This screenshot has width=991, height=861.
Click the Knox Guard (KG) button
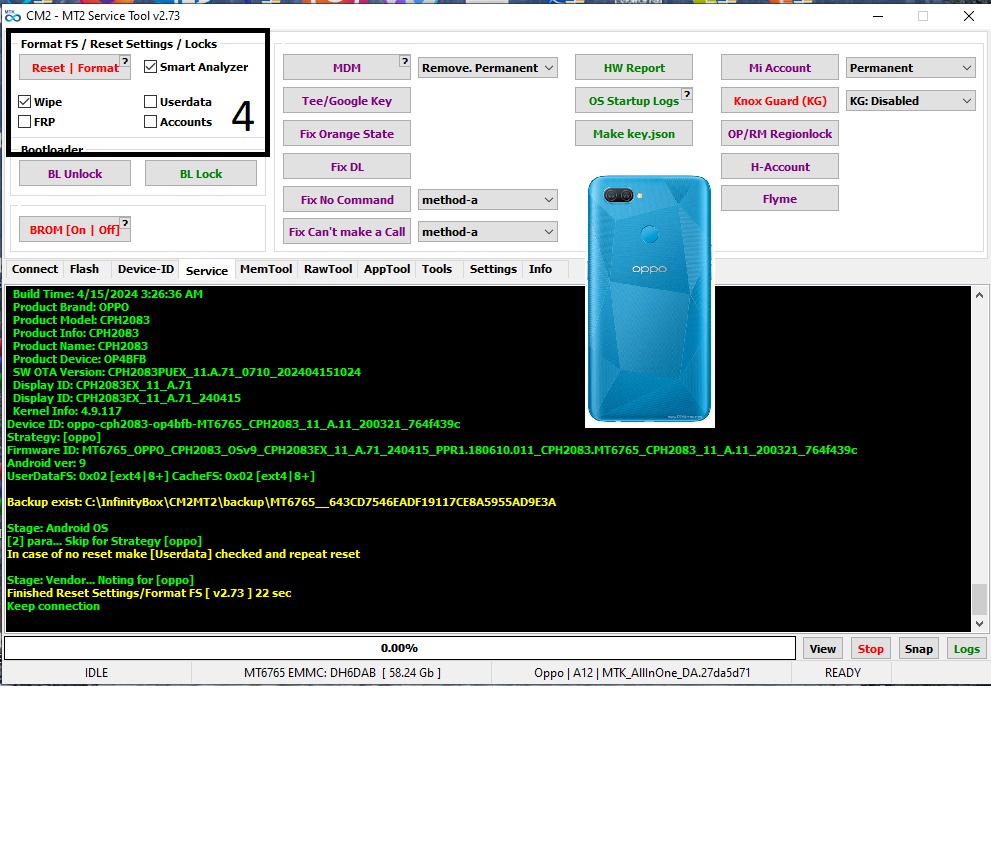[780, 101]
